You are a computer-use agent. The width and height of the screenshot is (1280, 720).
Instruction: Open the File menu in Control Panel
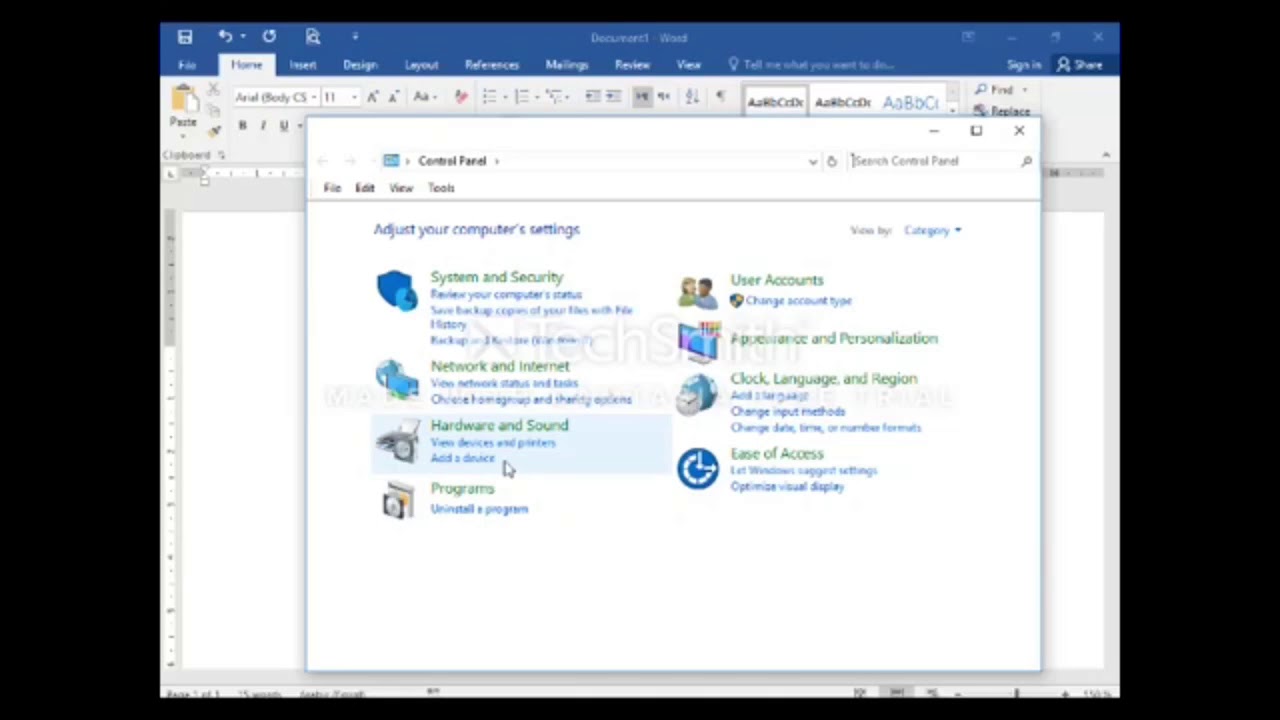pyautogui.click(x=332, y=188)
